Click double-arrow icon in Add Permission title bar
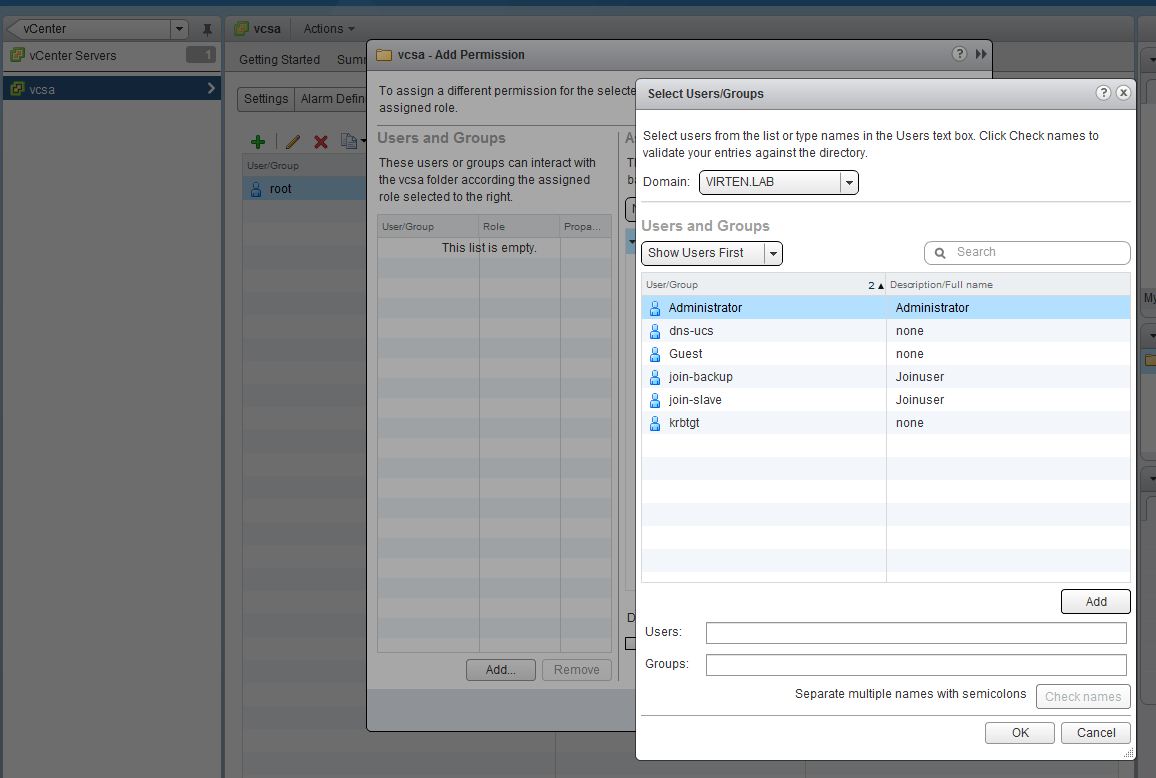The height and width of the screenshot is (778, 1156). pyautogui.click(x=981, y=54)
